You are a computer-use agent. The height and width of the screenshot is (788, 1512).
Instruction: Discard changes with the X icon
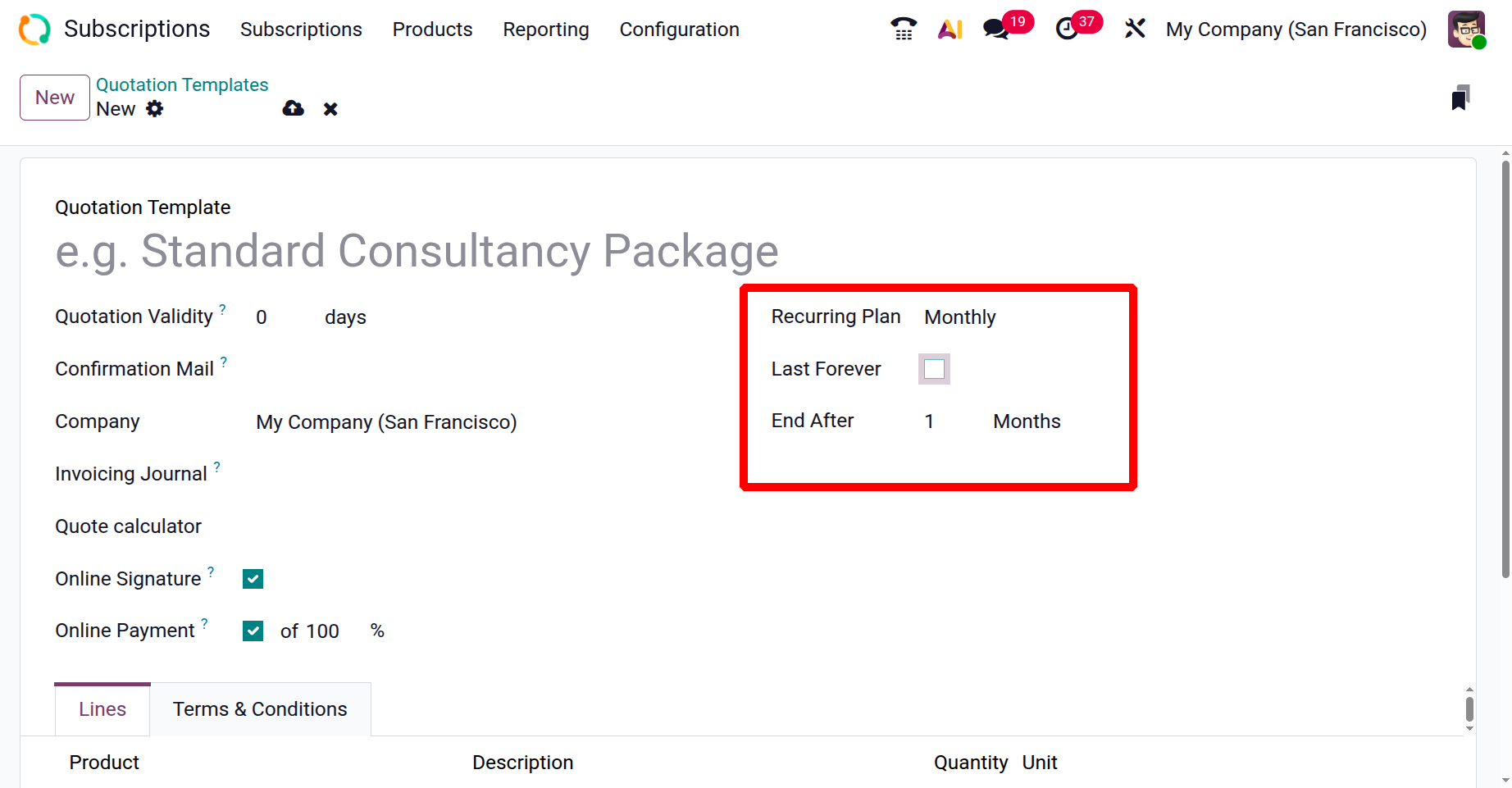(x=330, y=109)
